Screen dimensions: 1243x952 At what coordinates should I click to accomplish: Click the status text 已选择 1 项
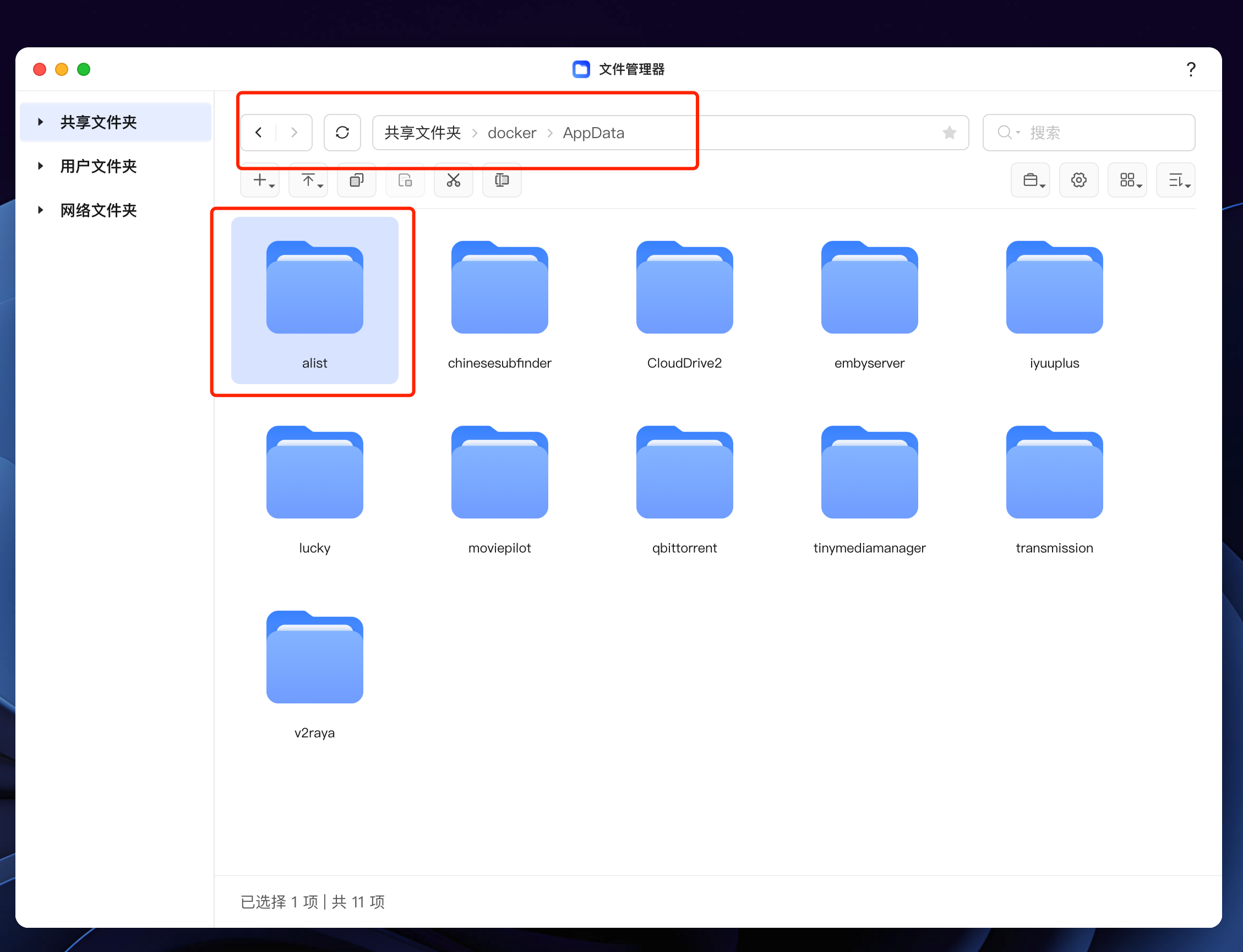tap(280, 901)
